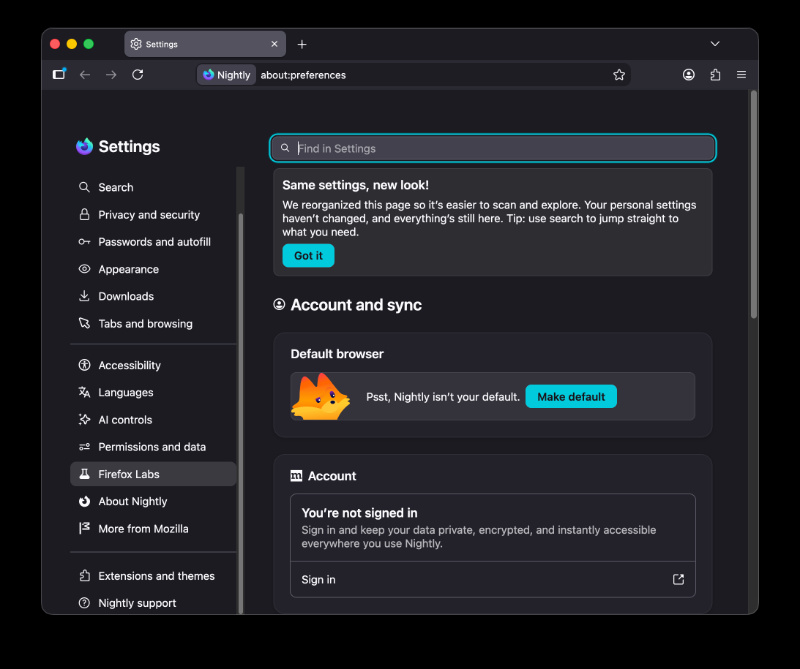Open the Extensions puzzle icon in toolbar

[715, 75]
